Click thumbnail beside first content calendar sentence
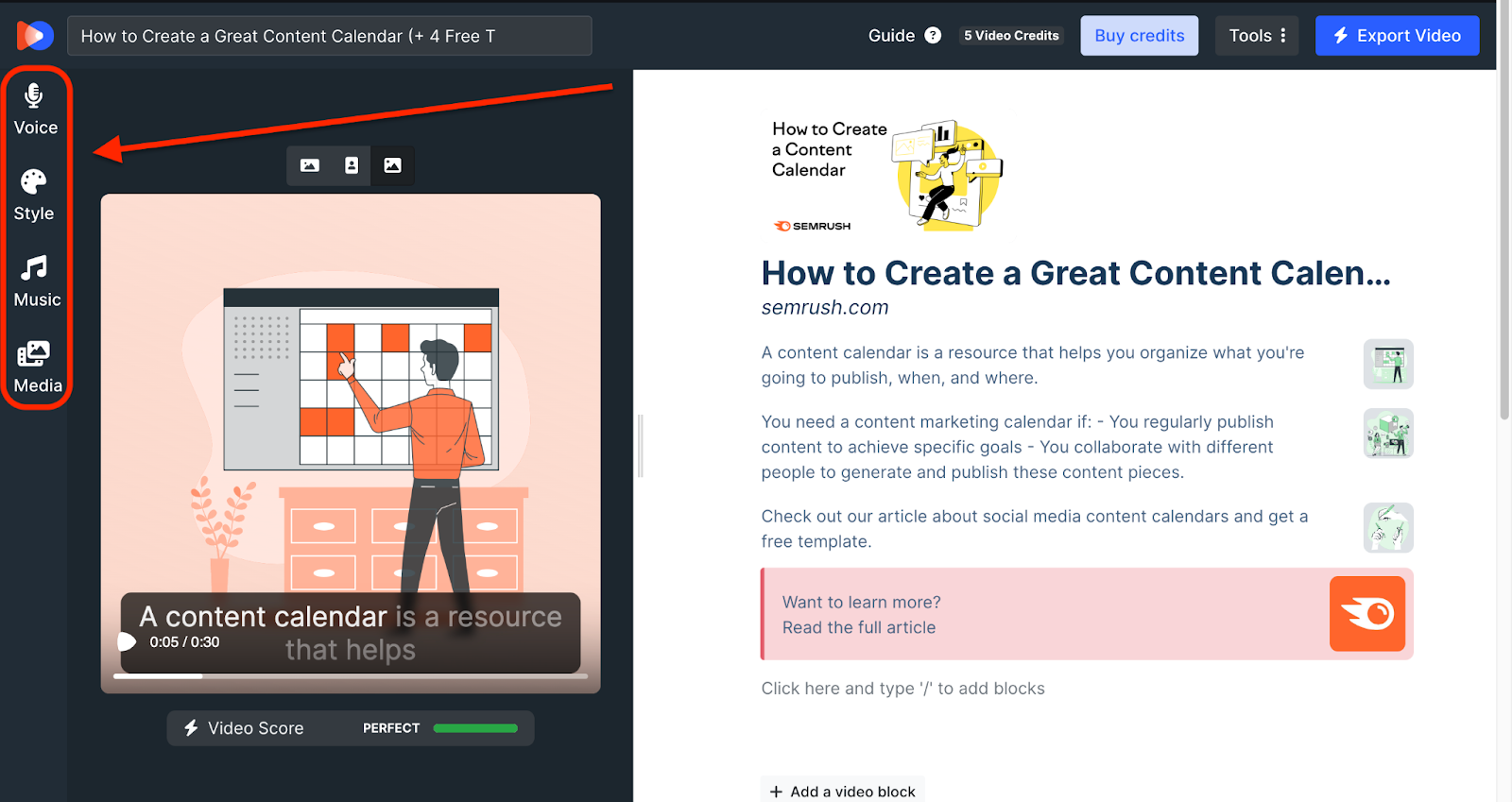Screen dimensions: 1512x802 pyautogui.click(x=1387, y=365)
